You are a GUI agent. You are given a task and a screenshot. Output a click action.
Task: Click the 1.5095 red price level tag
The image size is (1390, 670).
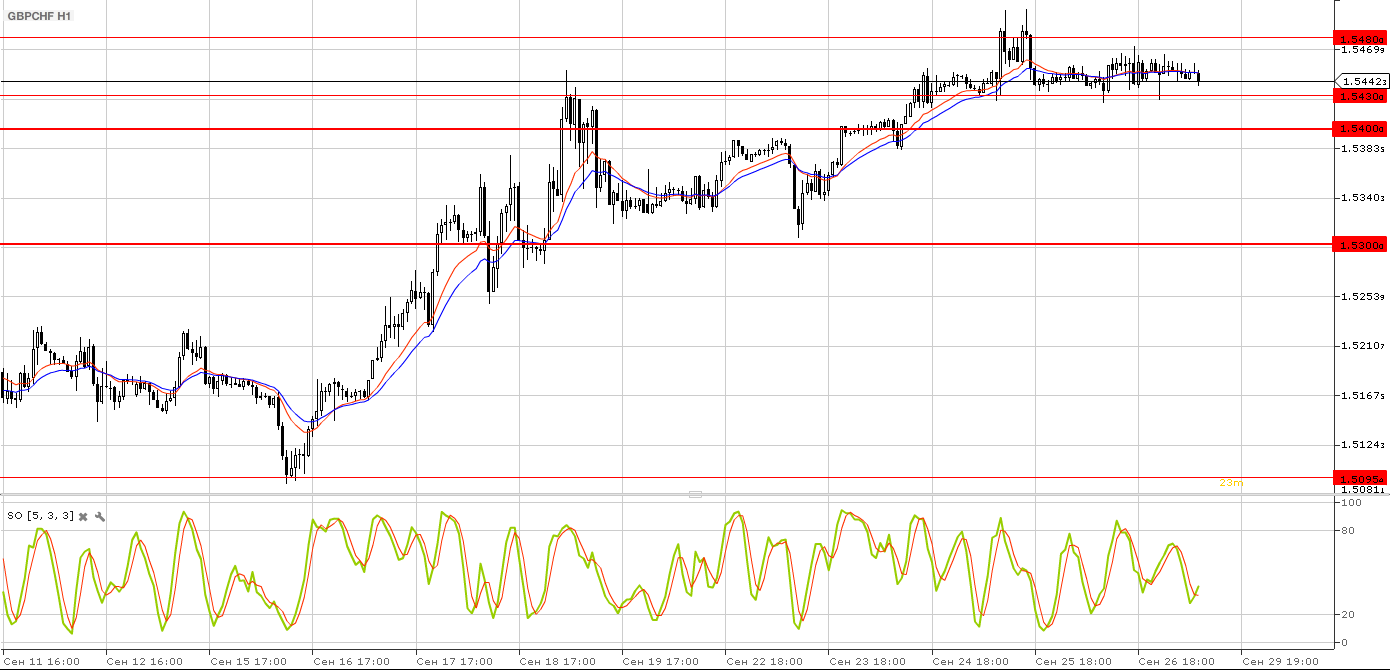(1361, 478)
